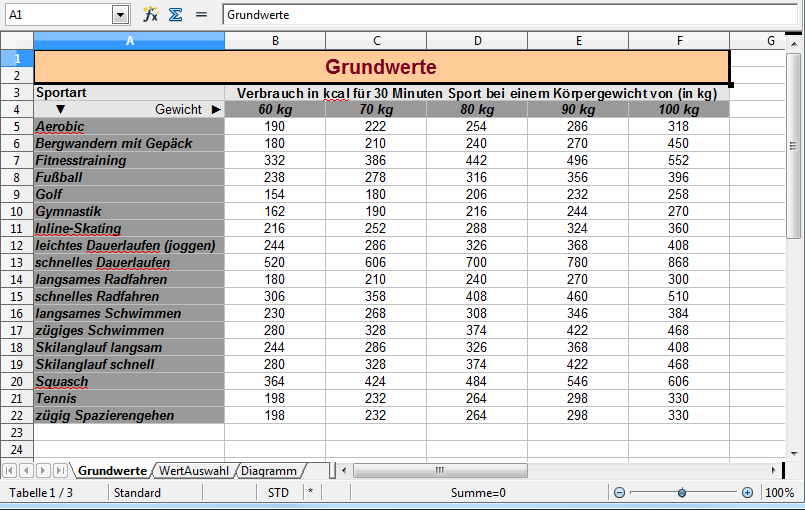Image resolution: width=805 pixels, height=510 pixels.
Task: Open the Name Box dropdown
Action: click(x=121, y=15)
